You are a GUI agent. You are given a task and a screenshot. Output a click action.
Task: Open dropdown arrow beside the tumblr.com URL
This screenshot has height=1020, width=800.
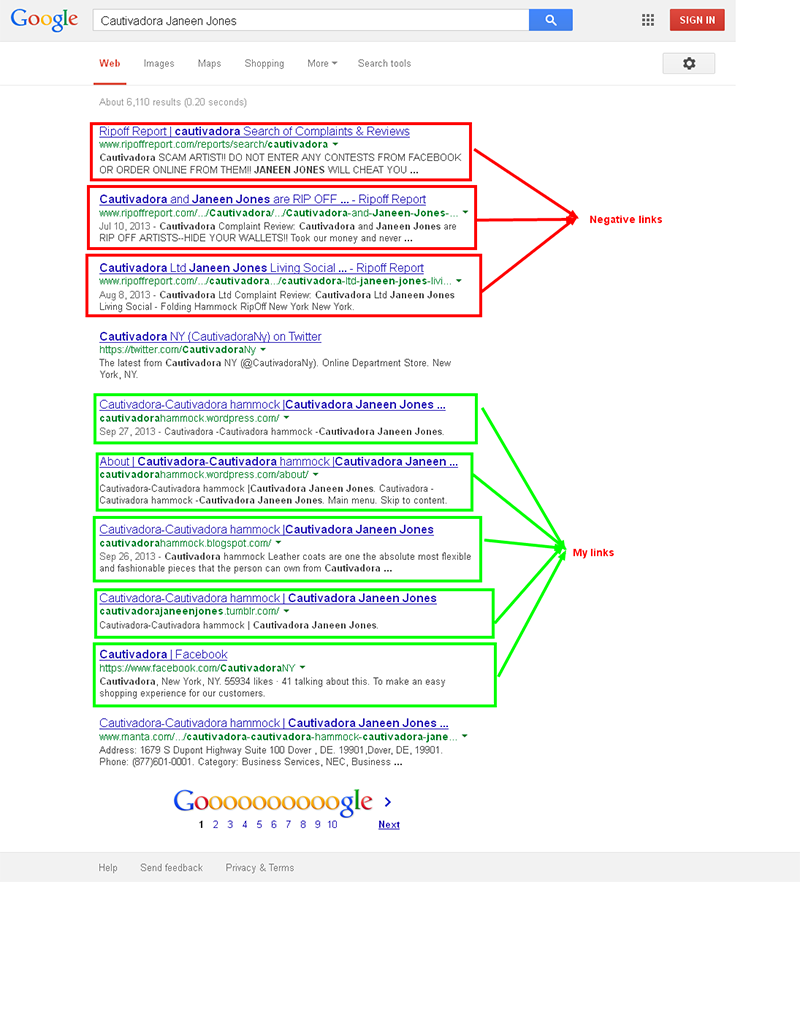click(287, 611)
